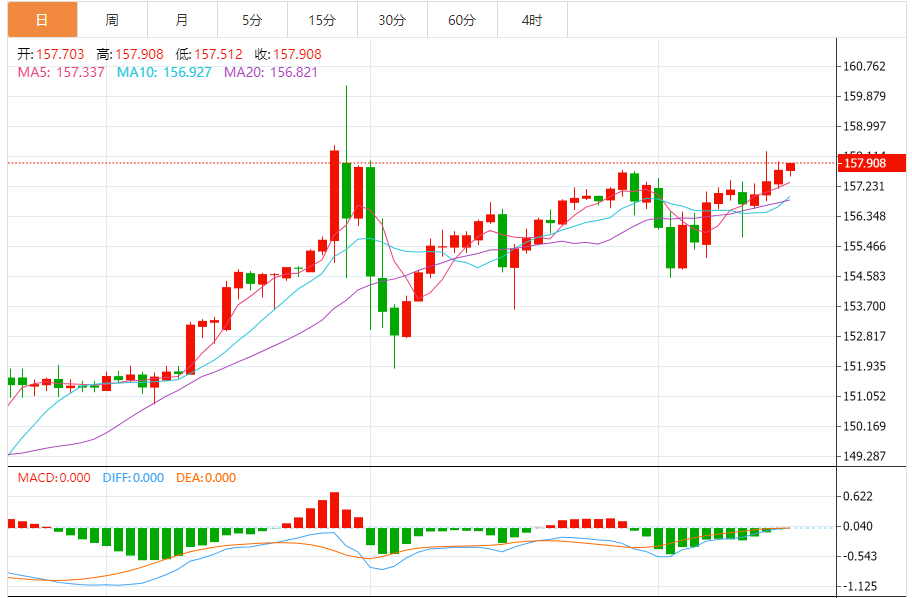Click the 152.817 price axis label
This screenshot has height=598, width=912.
pos(864,336)
